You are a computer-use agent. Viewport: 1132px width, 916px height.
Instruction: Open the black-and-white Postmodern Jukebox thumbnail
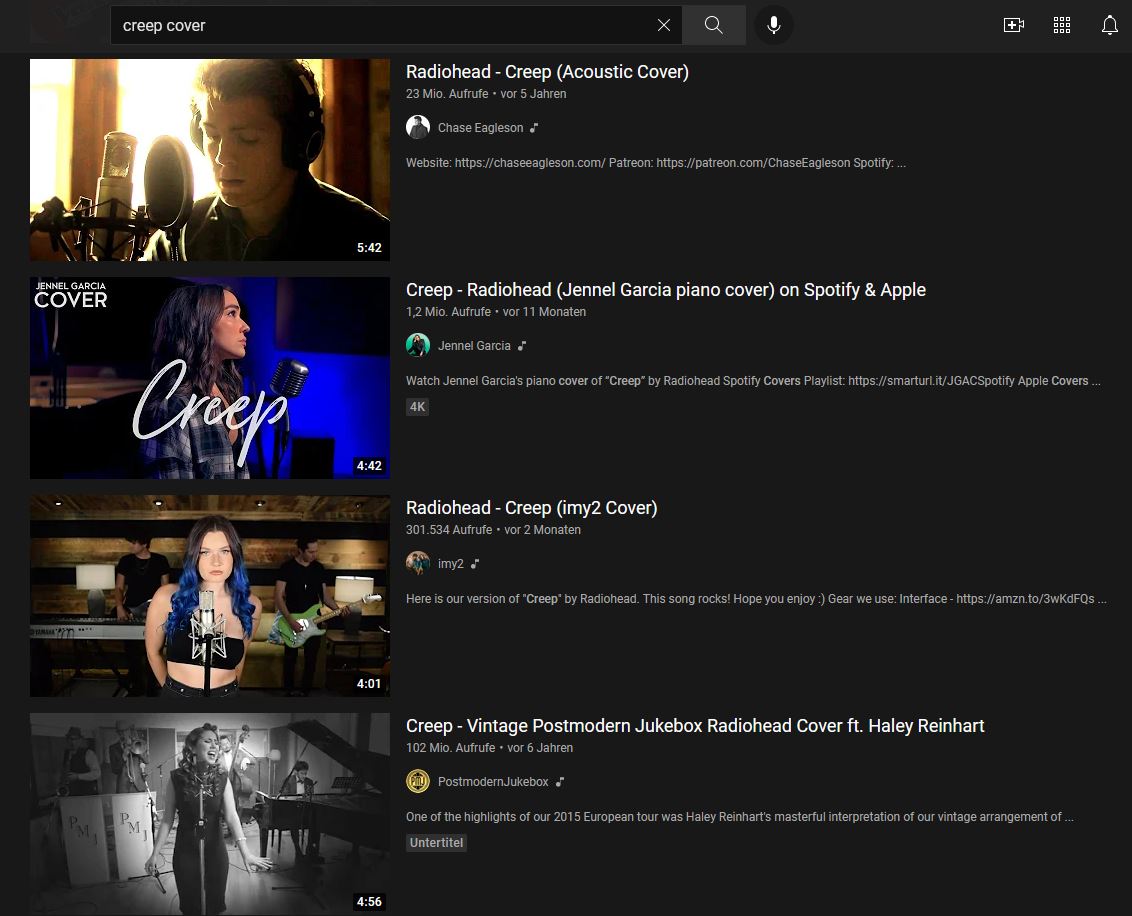210,814
